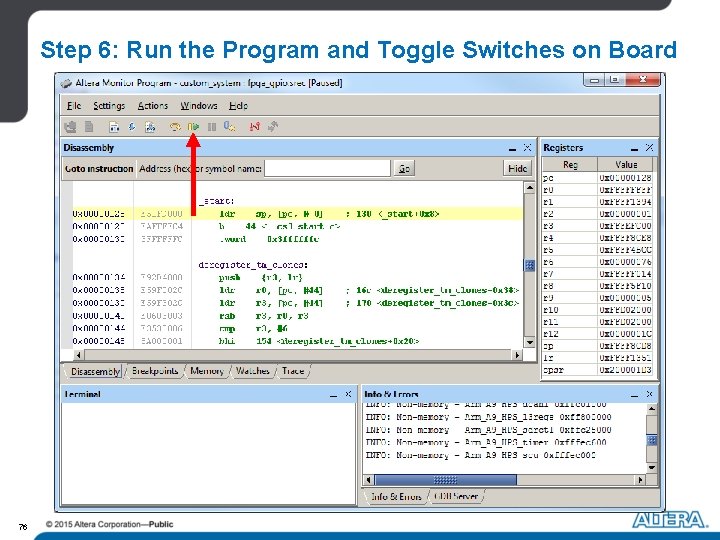Click the first greyed-out toolbar icon

coord(70,127)
